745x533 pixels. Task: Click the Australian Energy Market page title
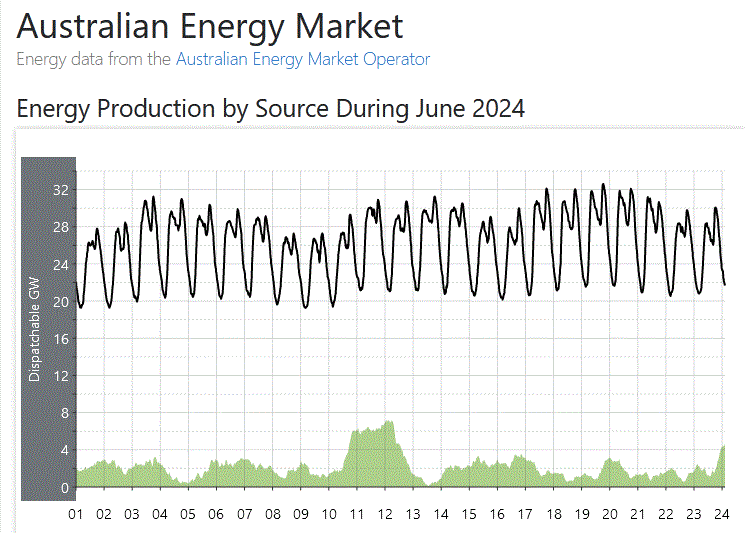(x=210, y=25)
